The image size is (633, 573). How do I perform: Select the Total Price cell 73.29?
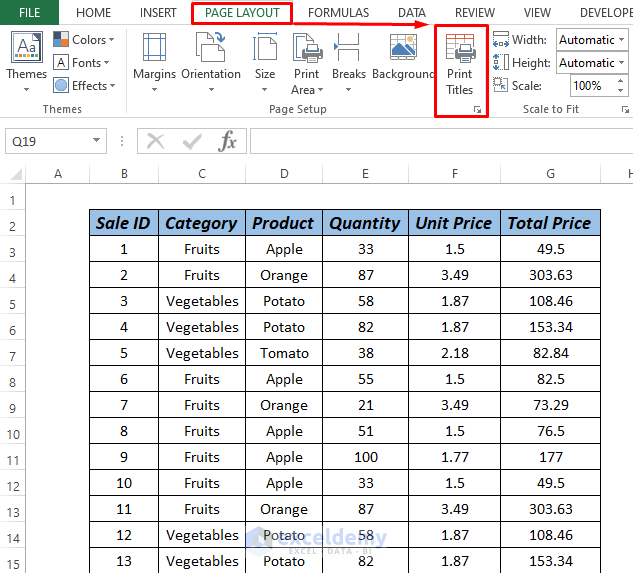pos(551,405)
